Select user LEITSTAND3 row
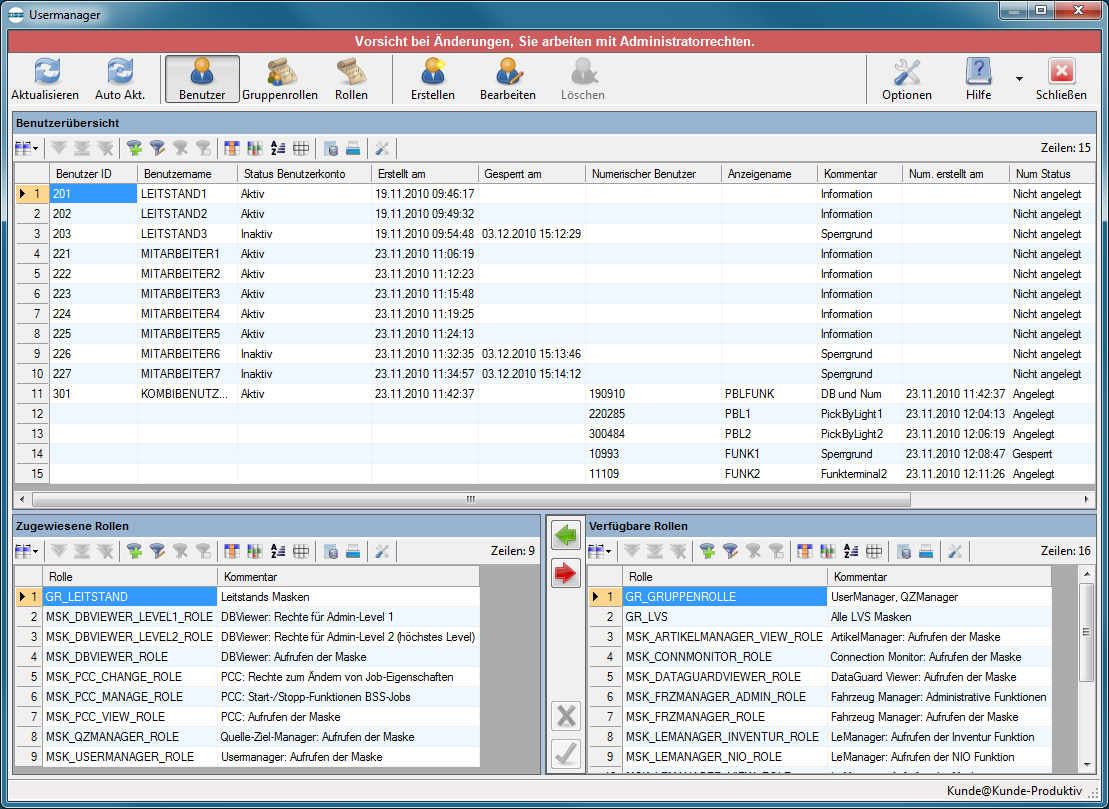1109x809 pixels. point(554,234)
